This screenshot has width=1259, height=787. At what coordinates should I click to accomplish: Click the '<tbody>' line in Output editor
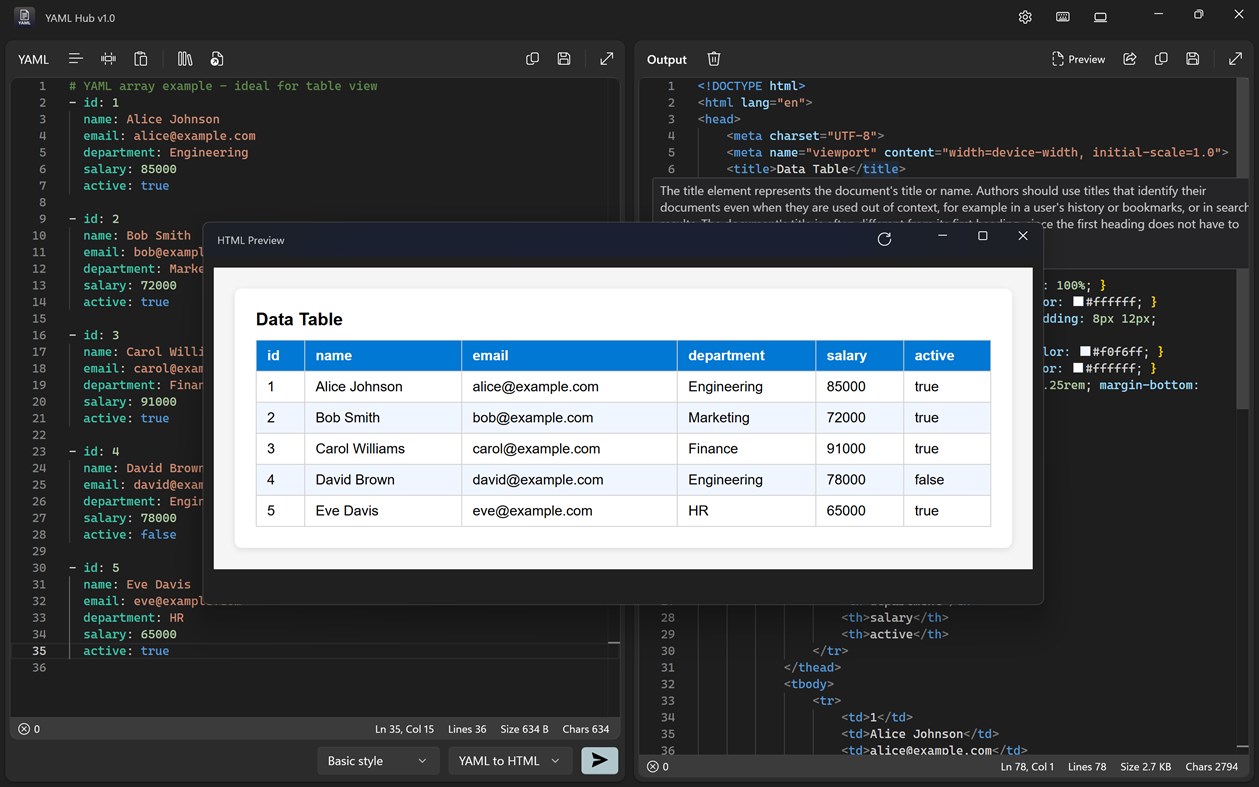coord(809,684)
